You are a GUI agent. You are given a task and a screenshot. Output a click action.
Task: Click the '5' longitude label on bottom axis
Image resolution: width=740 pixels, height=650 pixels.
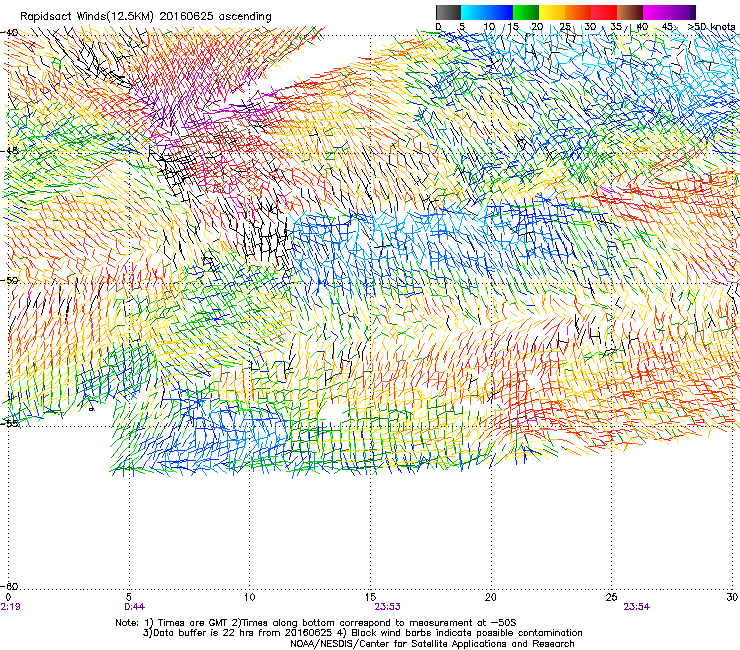coord(129,597)
